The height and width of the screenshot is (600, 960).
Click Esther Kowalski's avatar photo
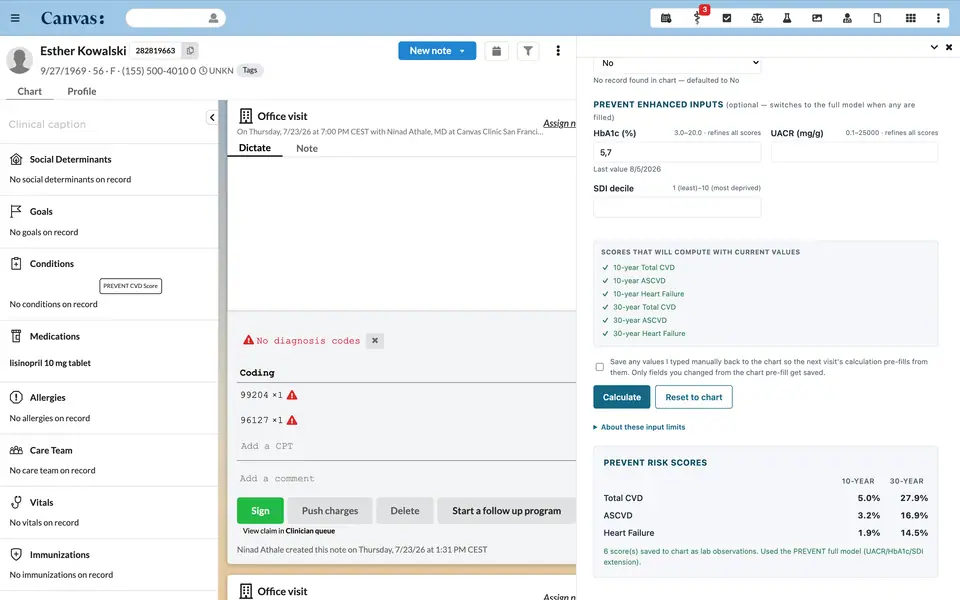[19, 60]
